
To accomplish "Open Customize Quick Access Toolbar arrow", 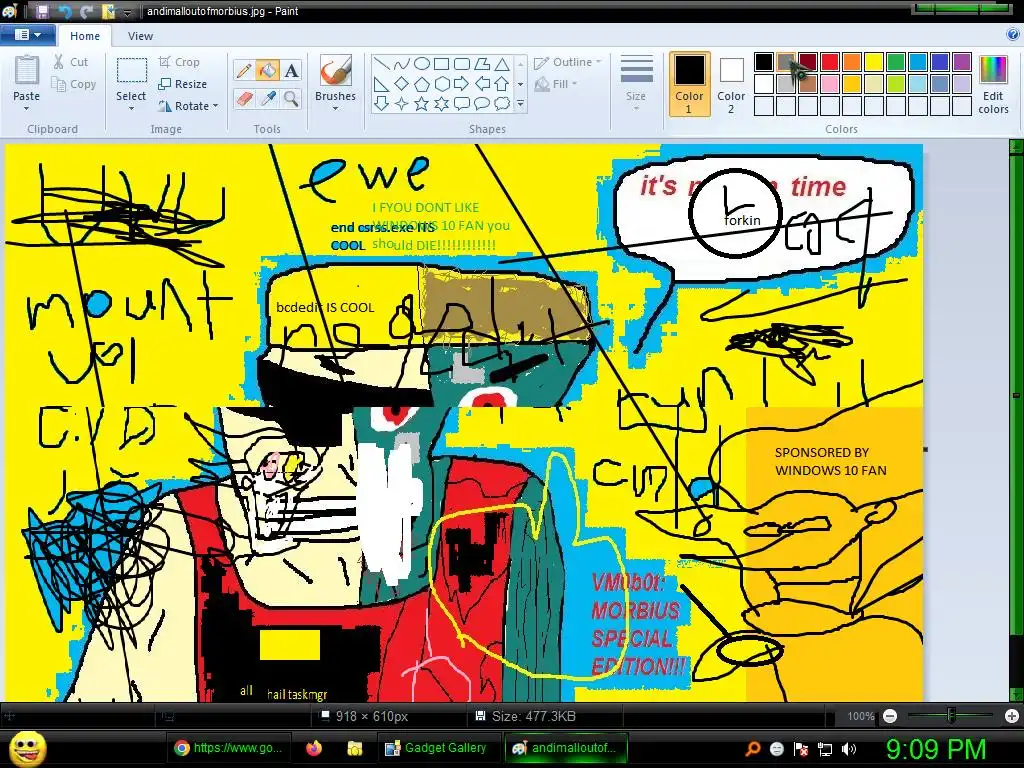I will tap(127, 12).
